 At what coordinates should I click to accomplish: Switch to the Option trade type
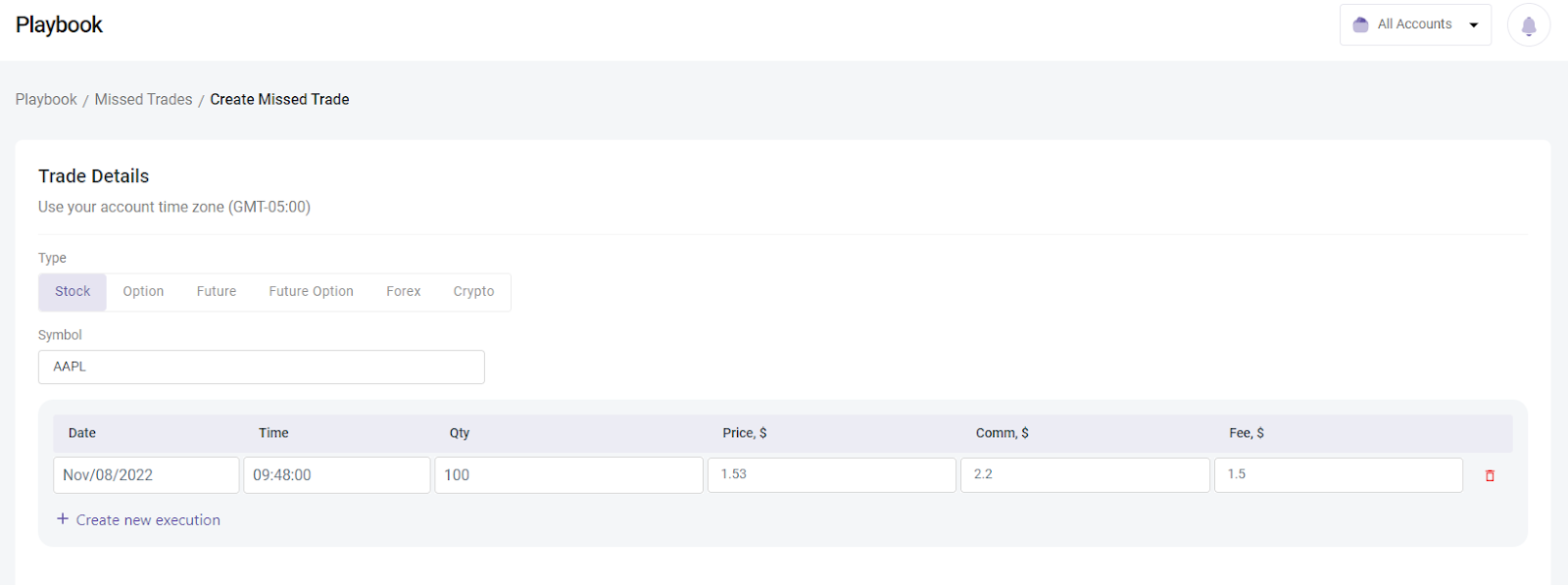[x=143, y=292]
